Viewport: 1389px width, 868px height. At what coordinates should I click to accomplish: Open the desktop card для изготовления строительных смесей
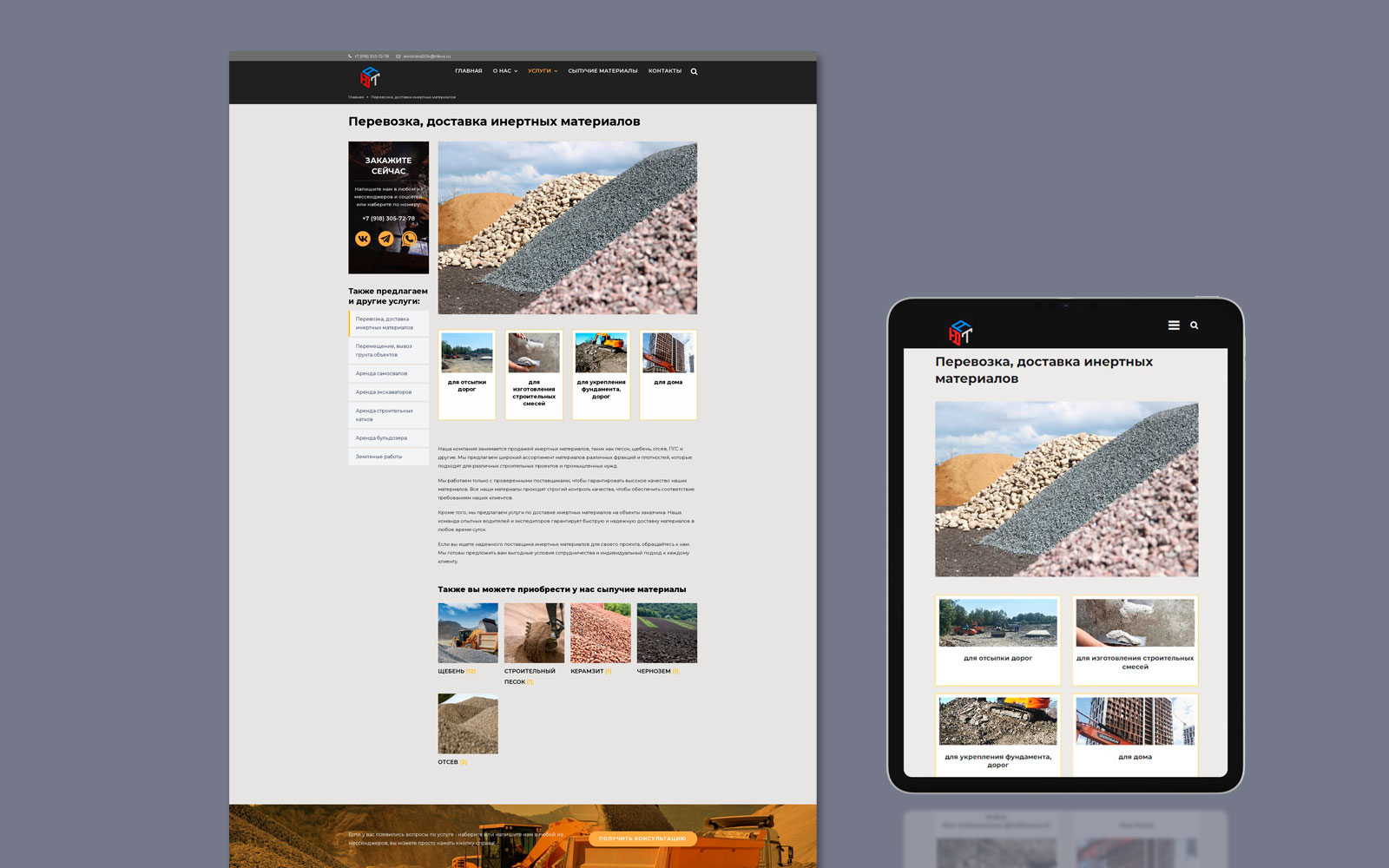[534, 375]
